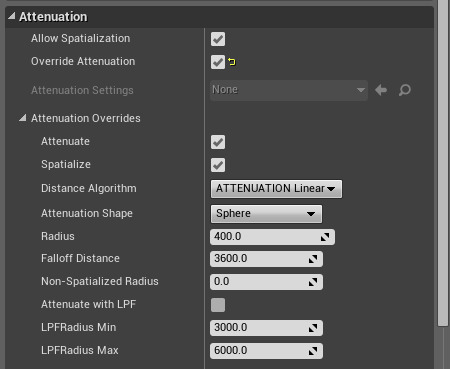Open Attenuation Shape Sphere dropdown
The width and height of the screenshot is (450, 369).
266,214
